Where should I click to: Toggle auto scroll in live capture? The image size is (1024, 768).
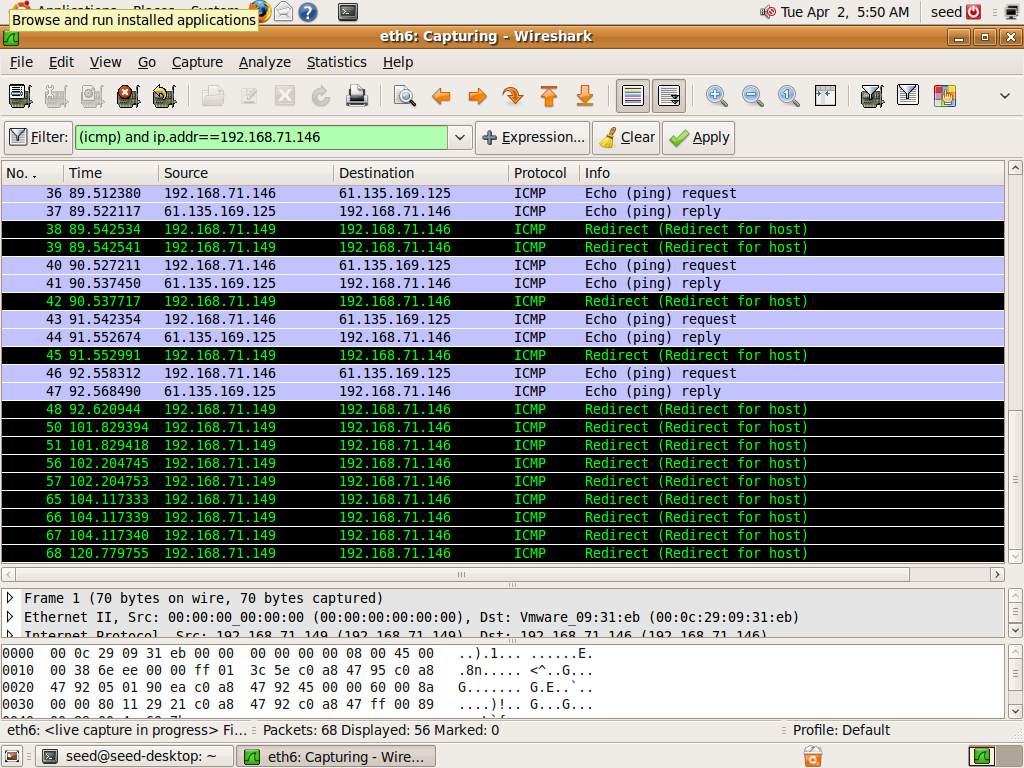point(669,96)
